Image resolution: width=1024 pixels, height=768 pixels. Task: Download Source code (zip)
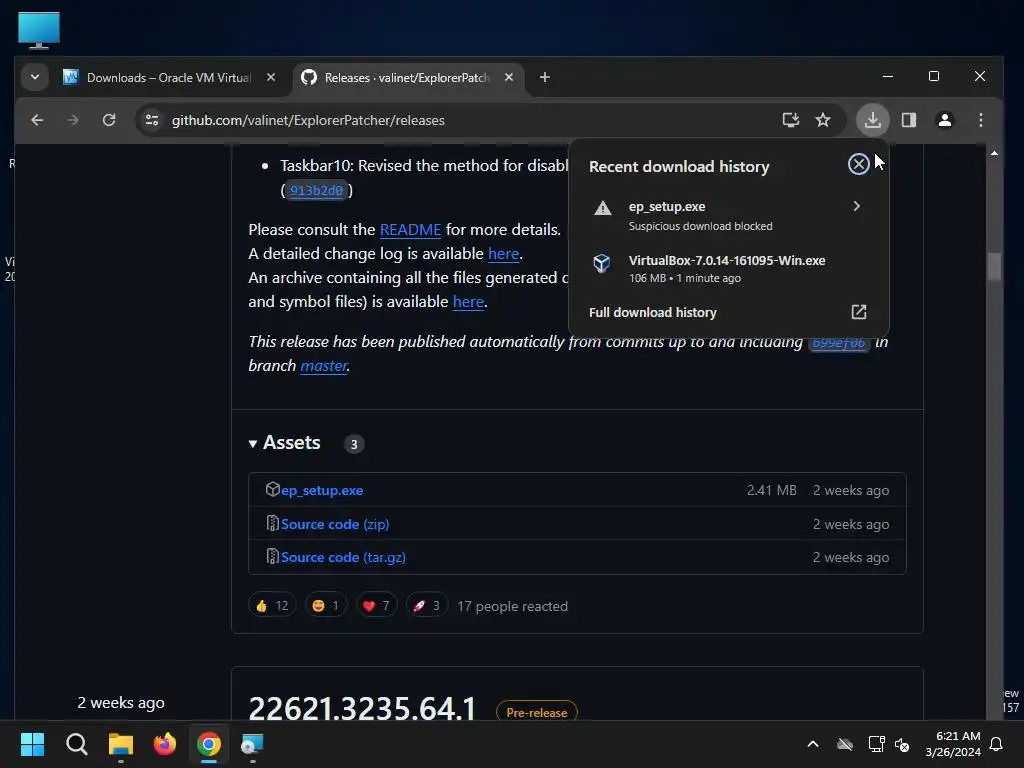coord(335,524)
